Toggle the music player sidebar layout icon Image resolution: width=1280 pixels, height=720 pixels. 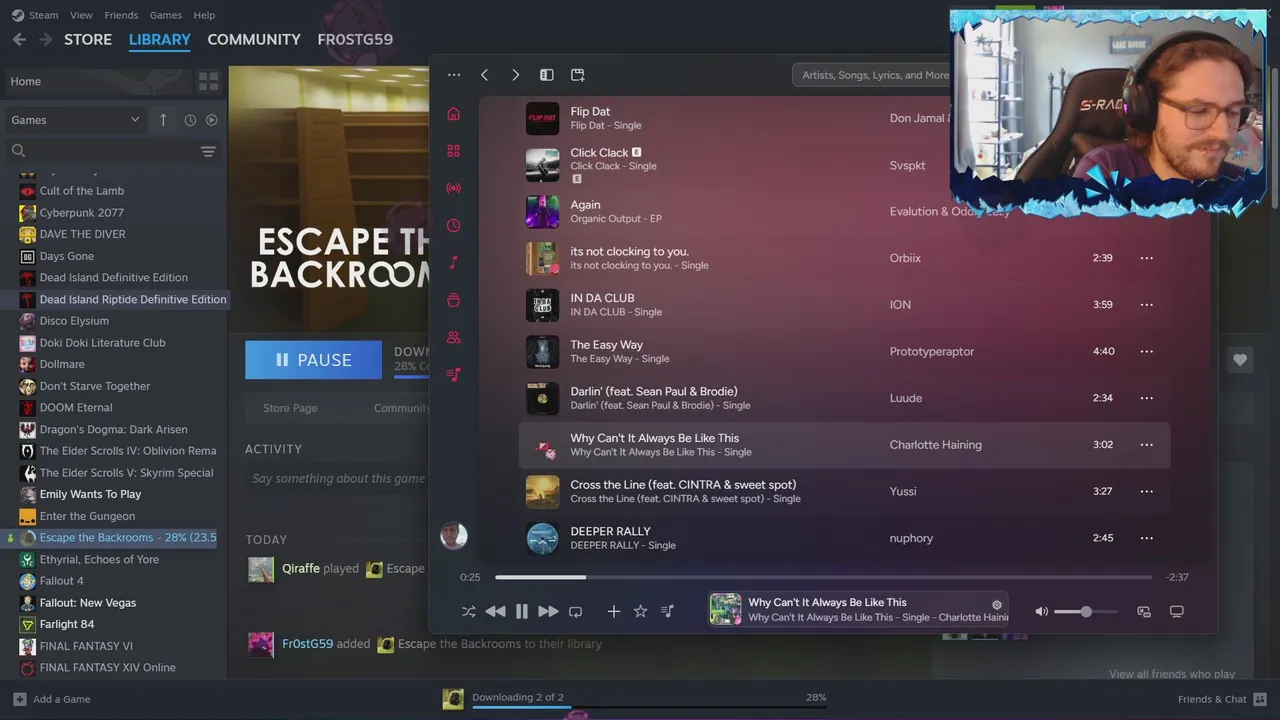(x=546, y=75)
